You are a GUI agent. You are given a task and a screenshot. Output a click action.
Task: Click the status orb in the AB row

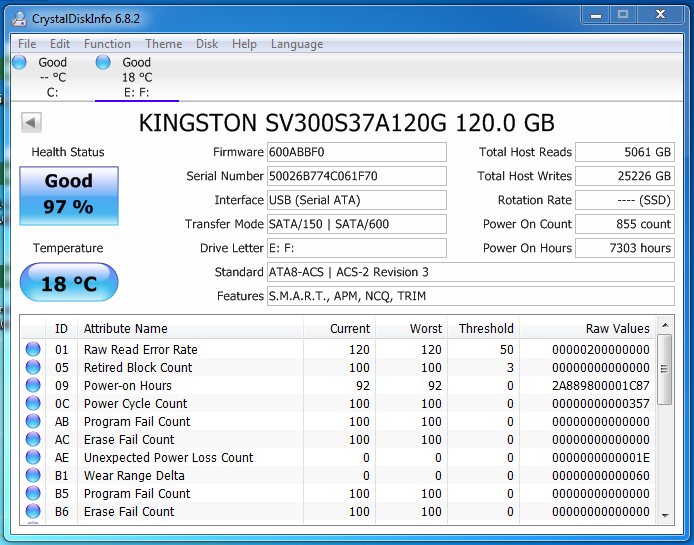(x=33, y=421)
